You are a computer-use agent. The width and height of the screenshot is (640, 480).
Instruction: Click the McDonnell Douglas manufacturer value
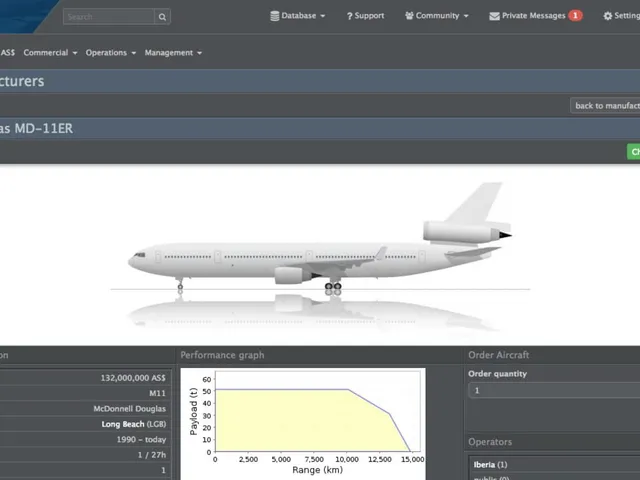click(x=129, y=409)
